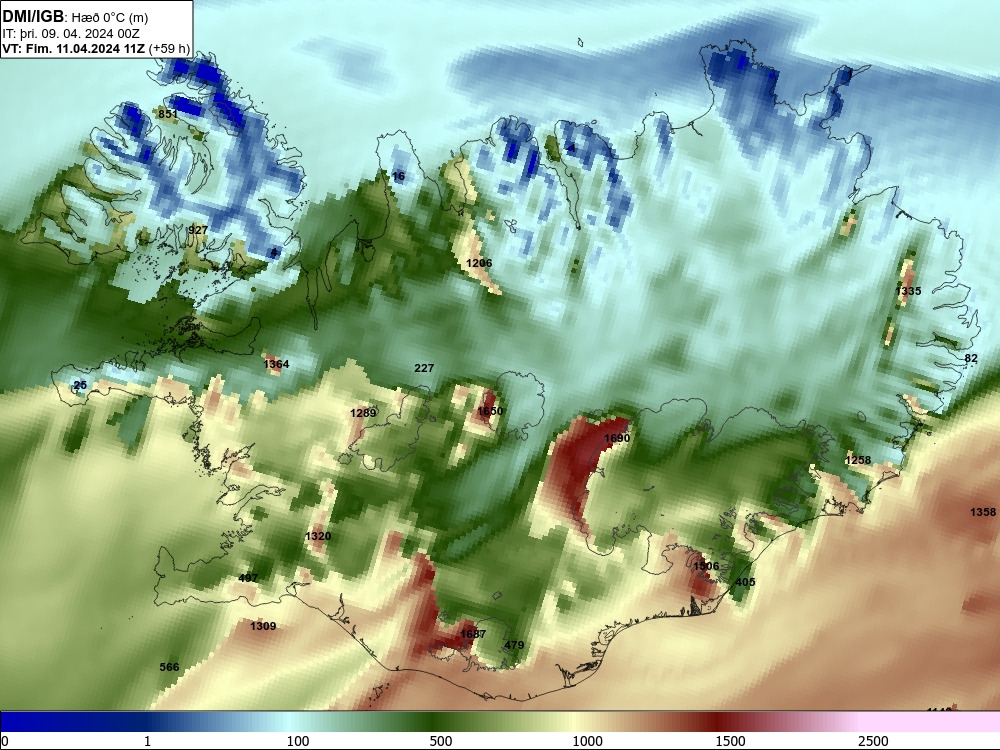Click the legend label 1
The height and width of the screenshot is (750, 1000).
tap(147, 741)
